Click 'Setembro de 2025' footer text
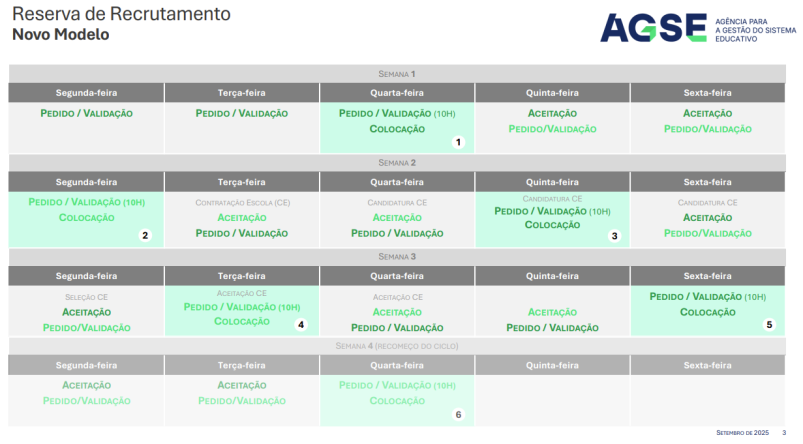Screen dimensions: 803x444 [x=744, y=432]
